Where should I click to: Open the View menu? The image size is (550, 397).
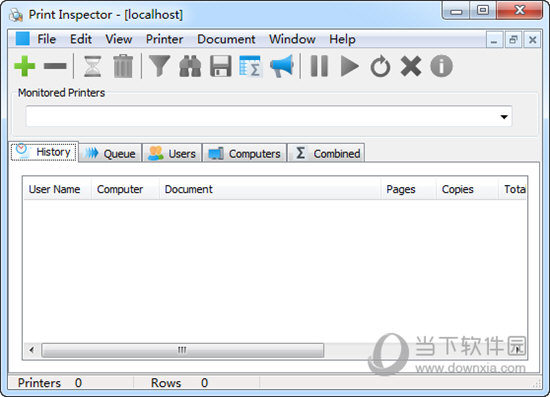coord(119,39)
